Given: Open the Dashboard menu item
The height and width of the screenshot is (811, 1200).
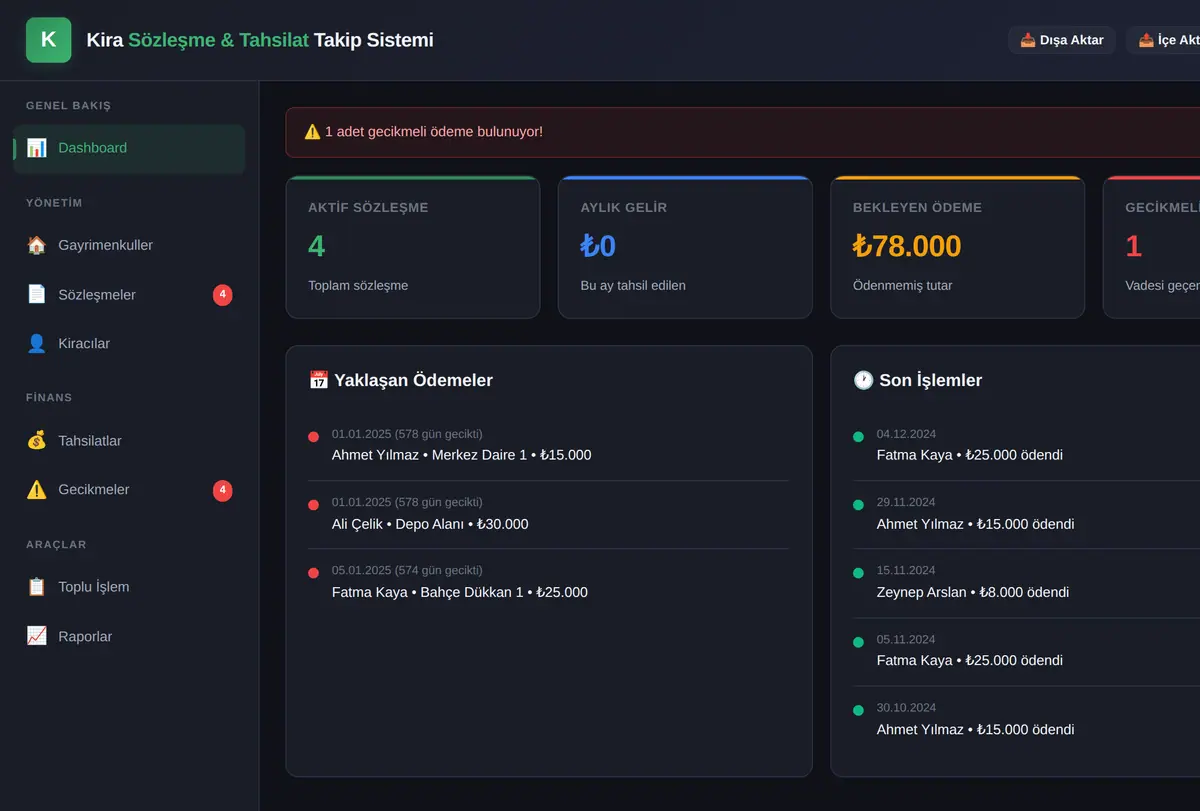Looking at the screenshot, I should point(129,148).
